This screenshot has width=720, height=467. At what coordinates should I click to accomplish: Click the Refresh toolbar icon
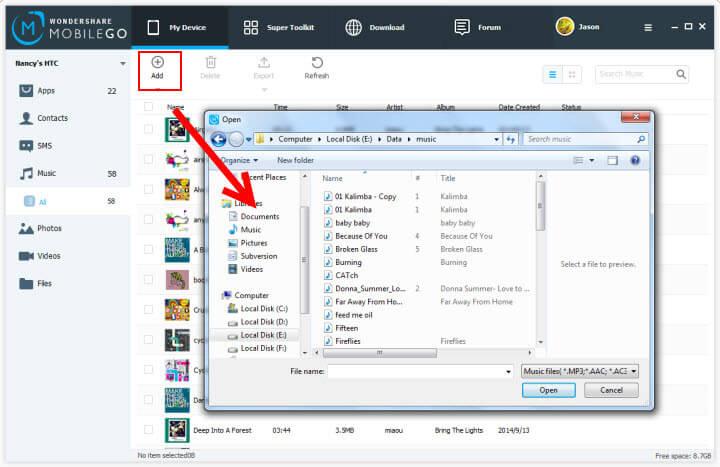[x=317, y=62]
